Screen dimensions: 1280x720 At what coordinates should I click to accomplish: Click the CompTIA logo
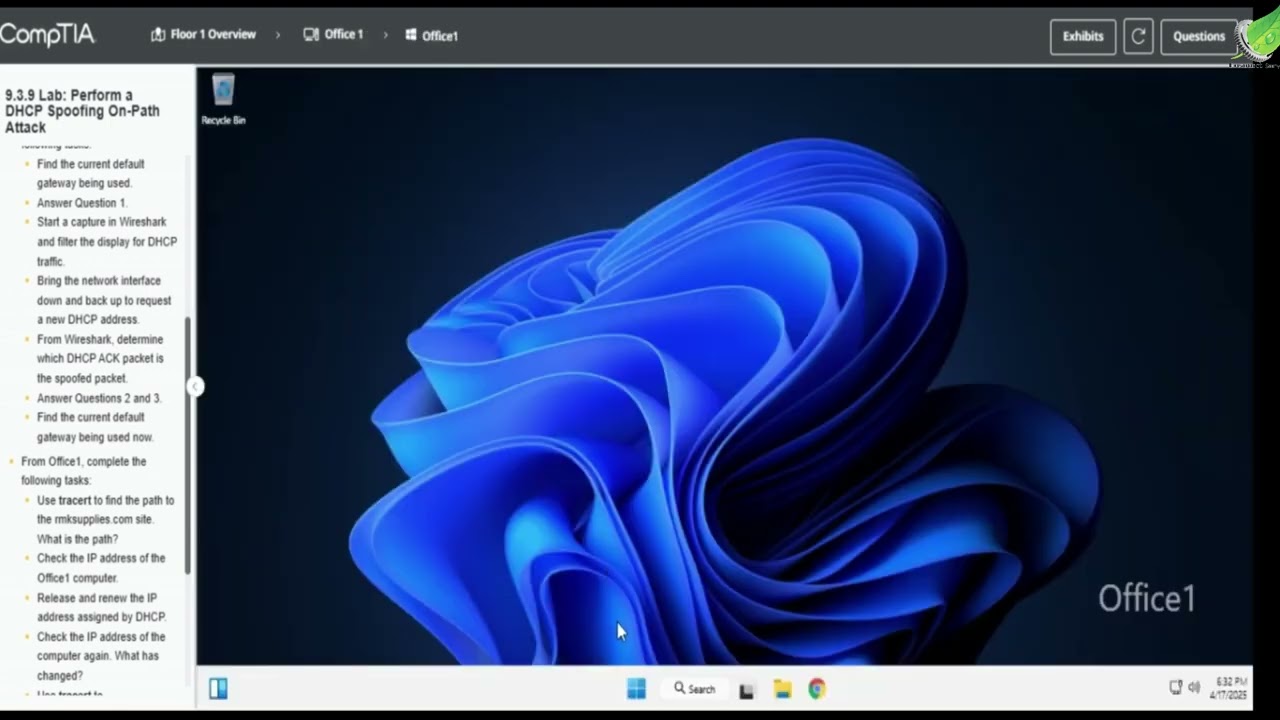(x=47, y=35)
